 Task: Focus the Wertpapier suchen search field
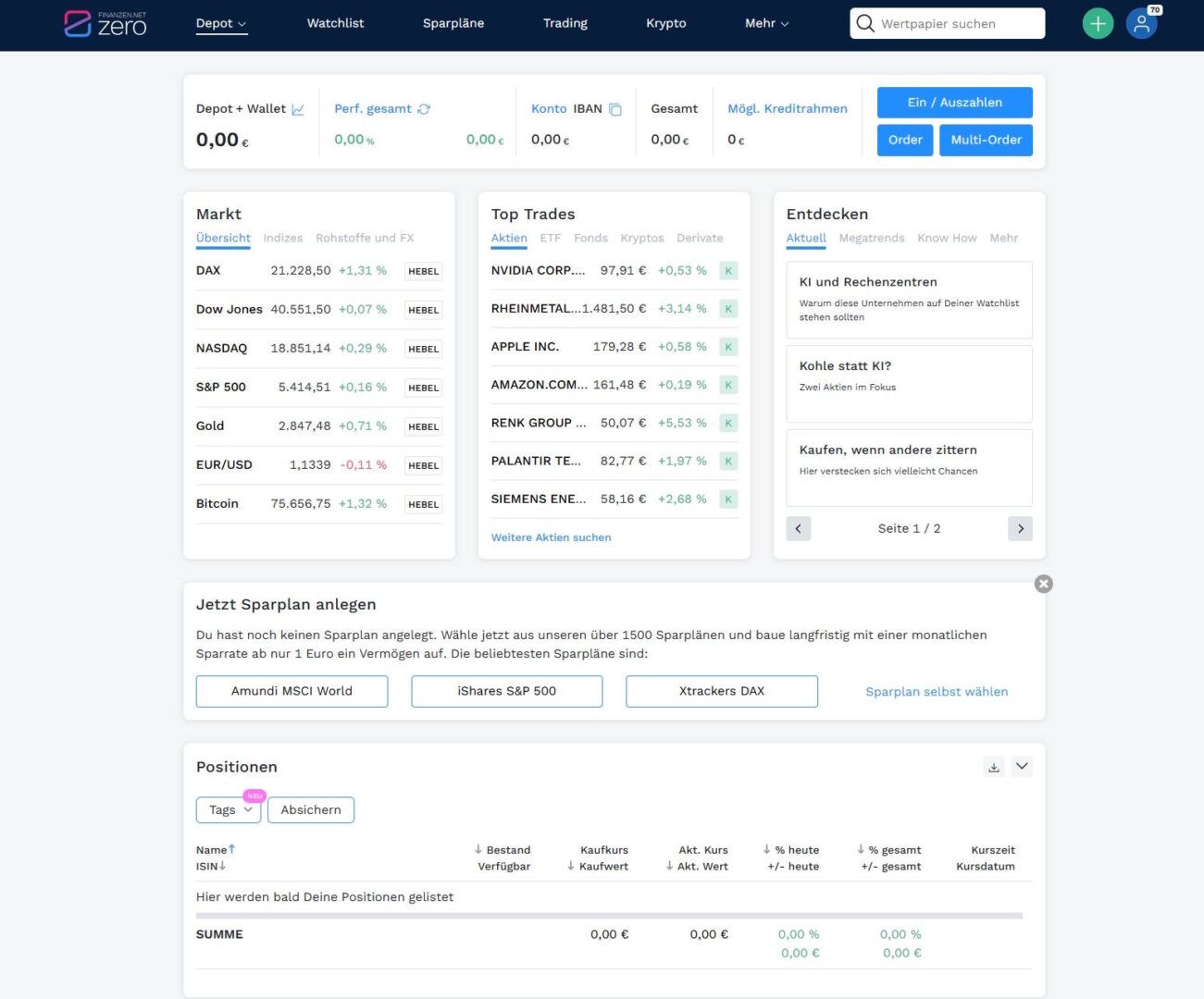pyautogui.click(x=948, y=24)
